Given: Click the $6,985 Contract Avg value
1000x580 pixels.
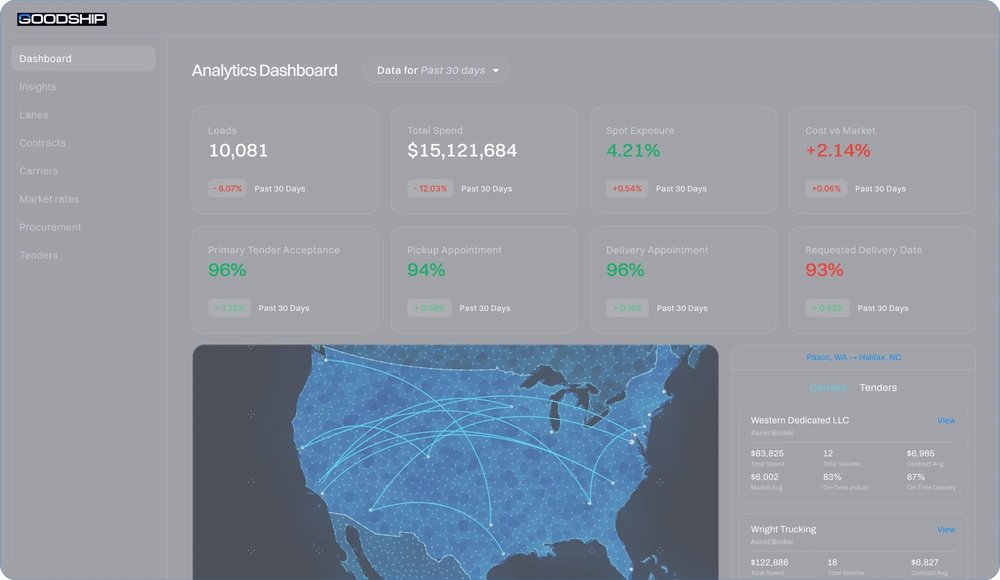Looking at the screenshot, I should 920,454.
